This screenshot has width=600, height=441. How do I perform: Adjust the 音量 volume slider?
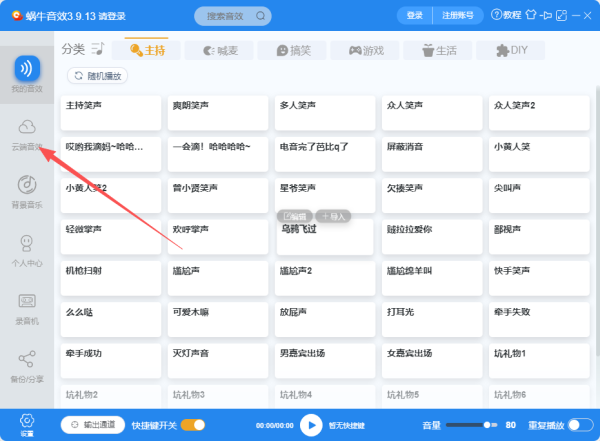pos(471,425)
